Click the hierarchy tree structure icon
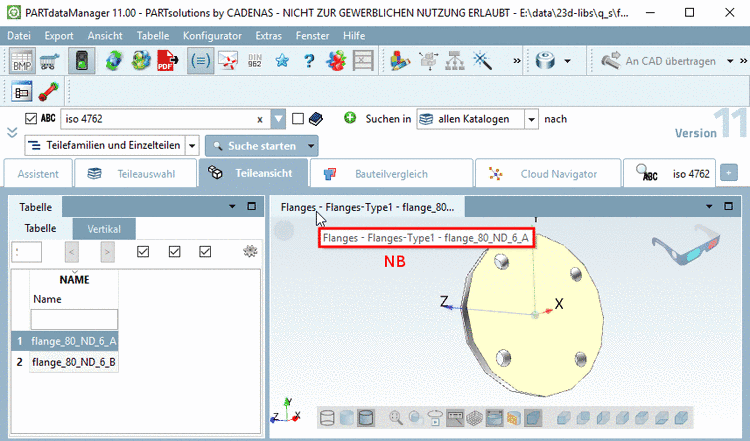The width and height of the screenshot is (750, 441). pyautogui.click(x=455, y=61)
